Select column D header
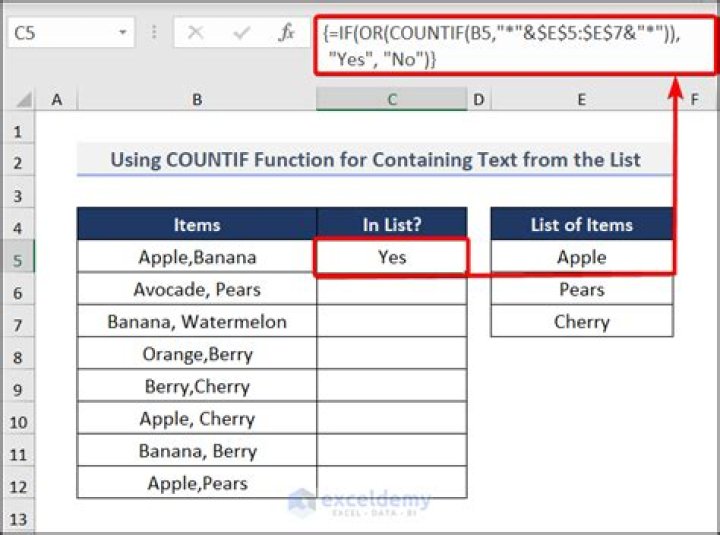Image resolution: width=720 pixels, height=535 pixels. [x=479, y=99]
